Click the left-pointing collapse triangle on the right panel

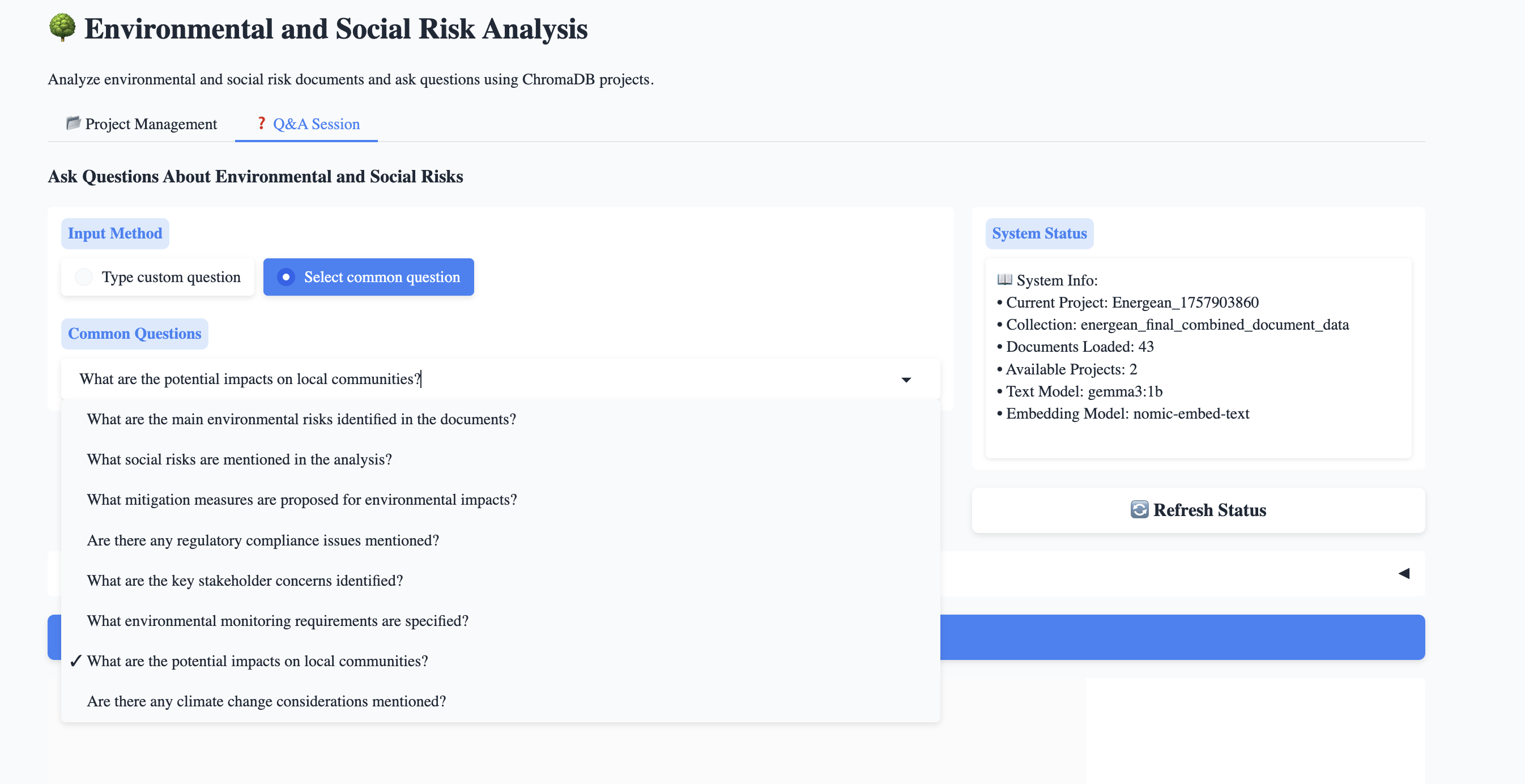pyautogui.click(x=1404, y=573)
